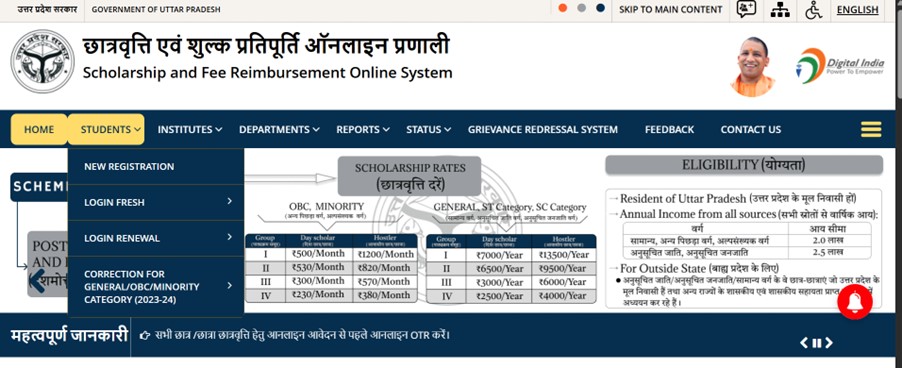Screen dimensions: 902x368
Task: Click the Hindi site title heading
Action: coord(266,46)
